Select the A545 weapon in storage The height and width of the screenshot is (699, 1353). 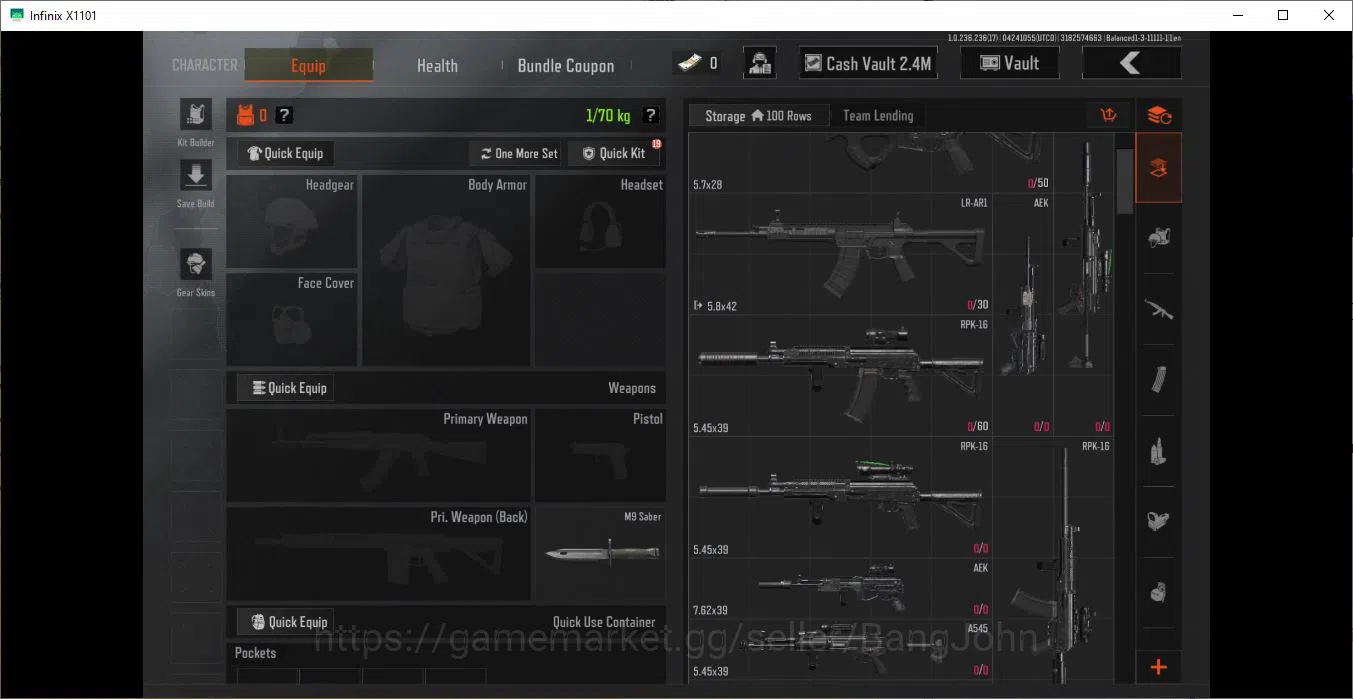(x=840, y=650)
